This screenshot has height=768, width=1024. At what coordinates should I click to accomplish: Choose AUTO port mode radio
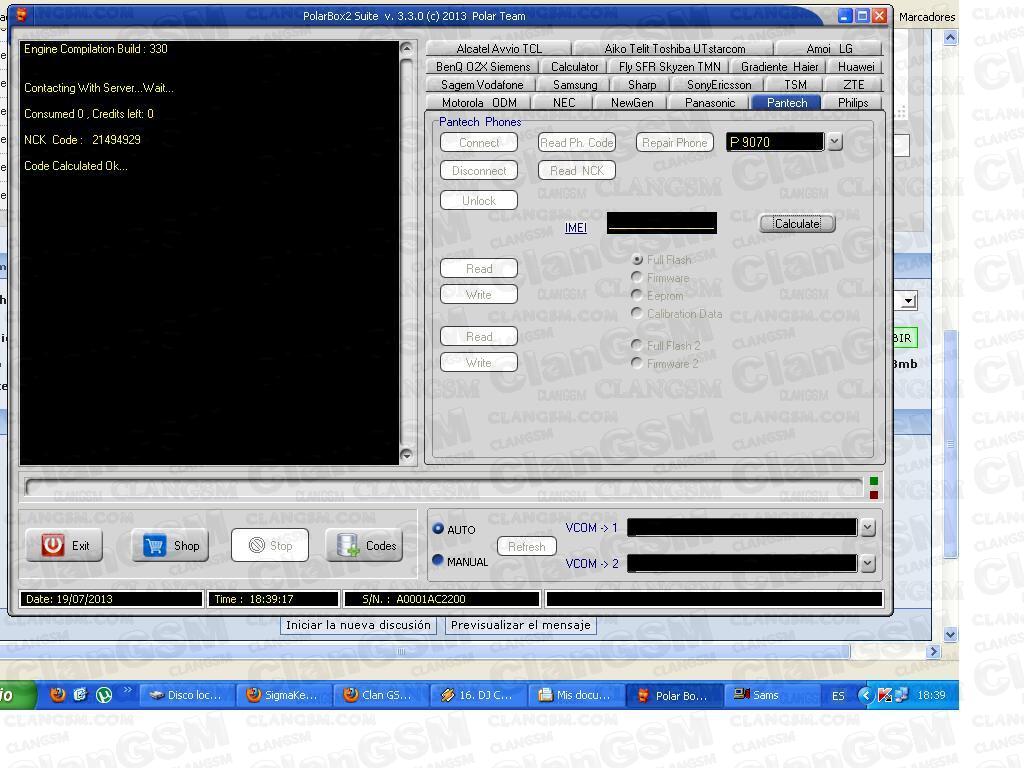click(438, 529)
